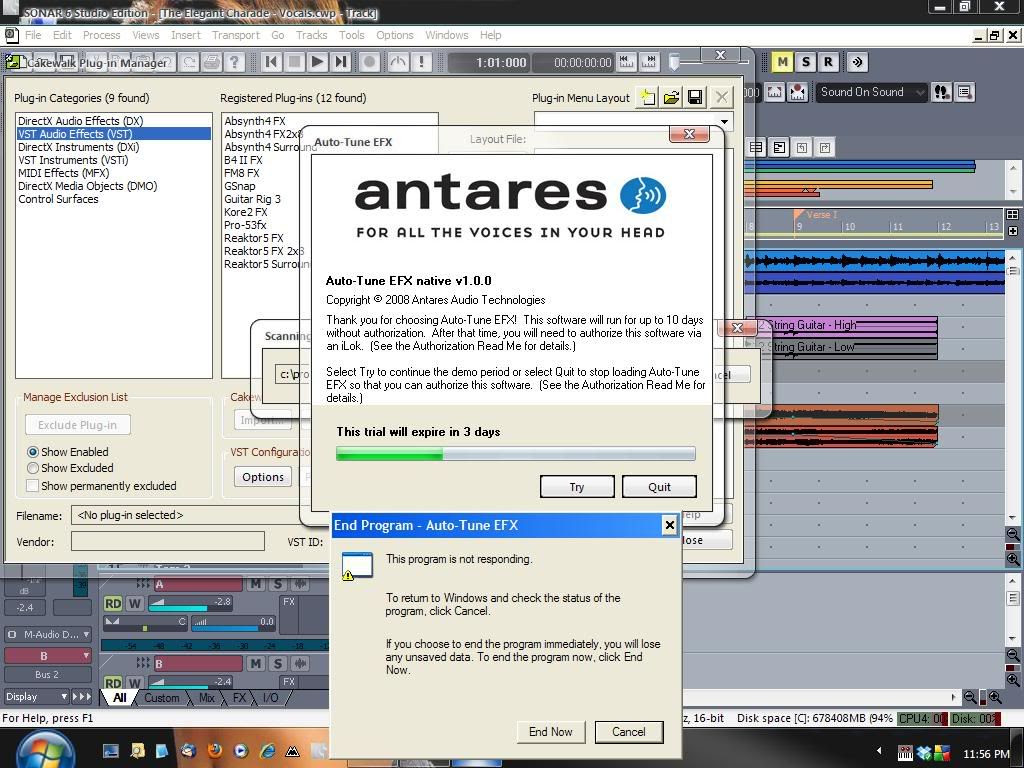Click the previous marker icon by time display

point(626,61)
